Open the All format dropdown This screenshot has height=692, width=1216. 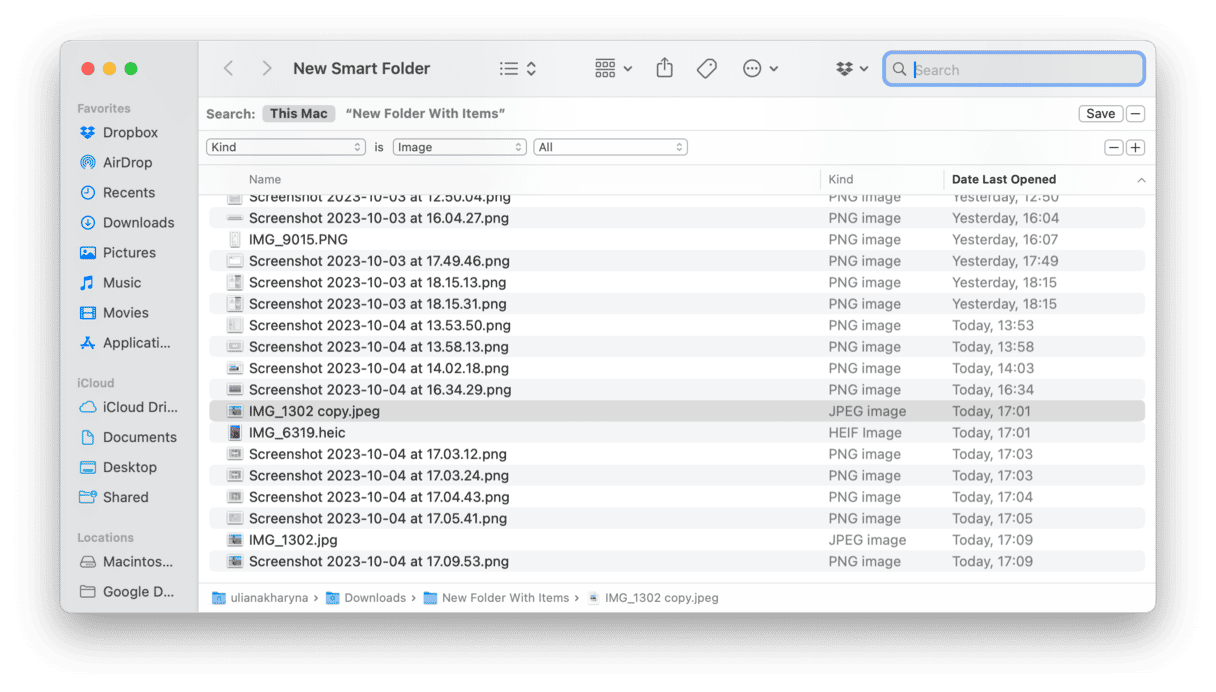[x=610, y=147]
